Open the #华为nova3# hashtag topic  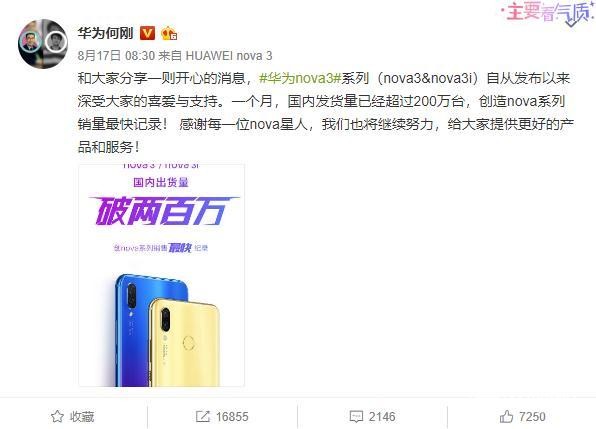pos(300,78)
